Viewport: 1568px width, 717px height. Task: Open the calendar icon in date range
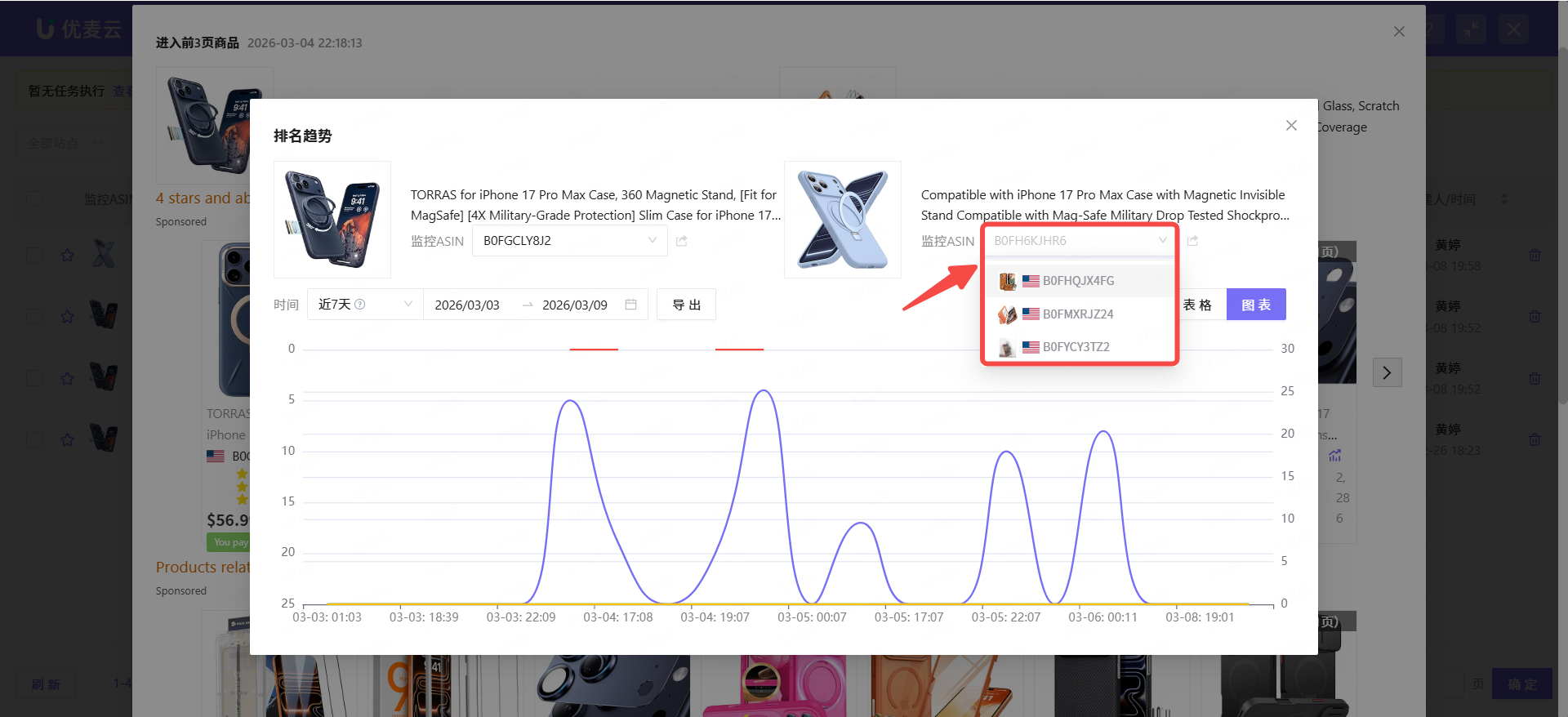630,305
